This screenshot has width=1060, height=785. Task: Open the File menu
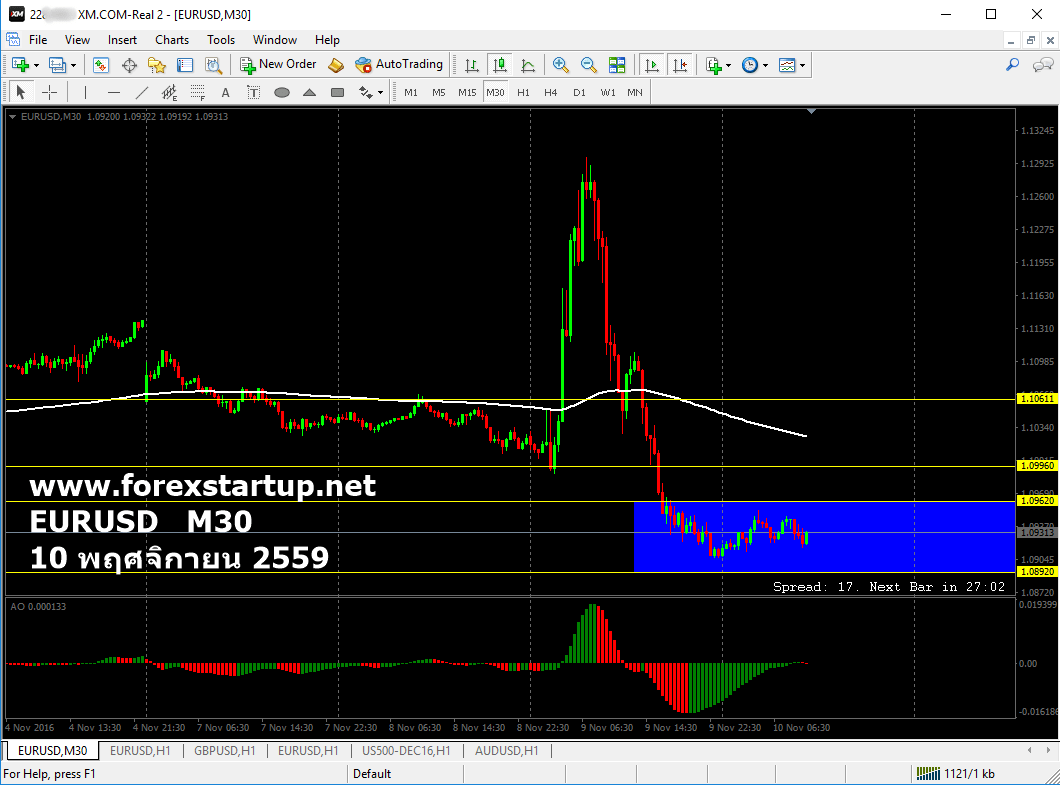(38, 40)
